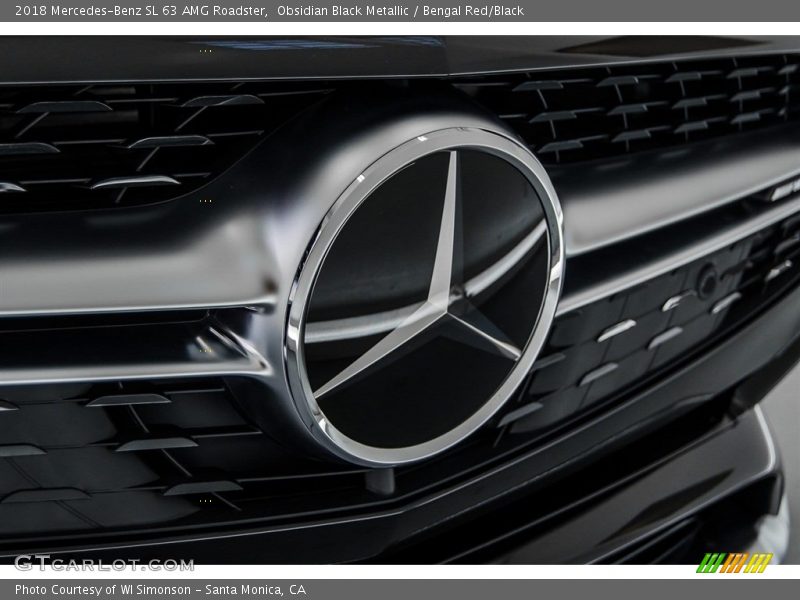Click the vehicle title '2018 Mercedes-Benz SL 63 AMG Roadster'
Viewport: 800px width, 600px height.
tap(141, 11)
